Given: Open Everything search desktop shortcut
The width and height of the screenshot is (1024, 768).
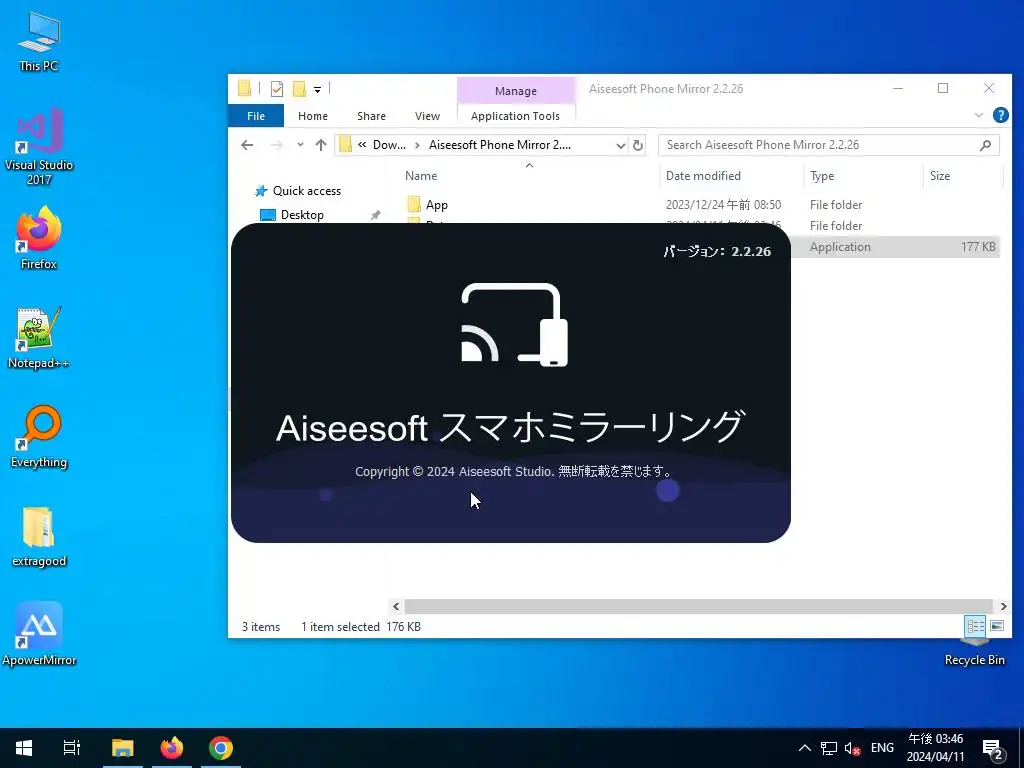Looking at the screenshot, I should (x=39, y=437).
